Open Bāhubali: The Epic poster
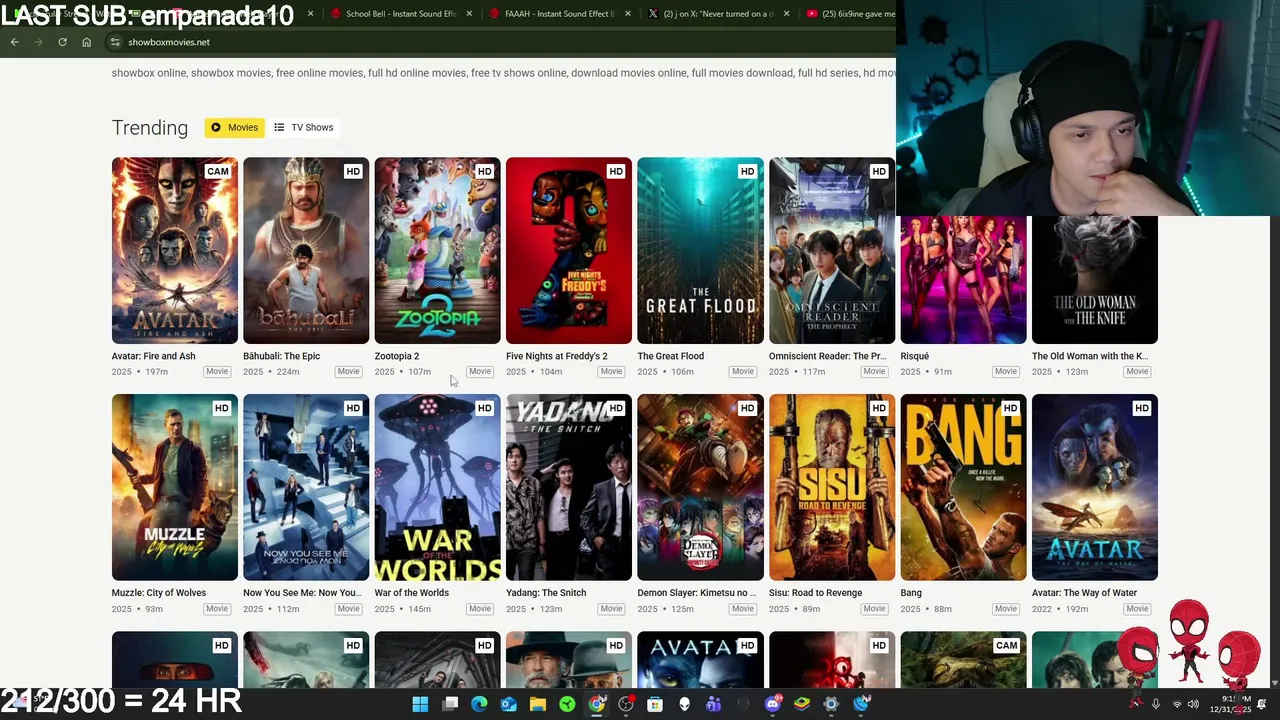 click(306, 250)
